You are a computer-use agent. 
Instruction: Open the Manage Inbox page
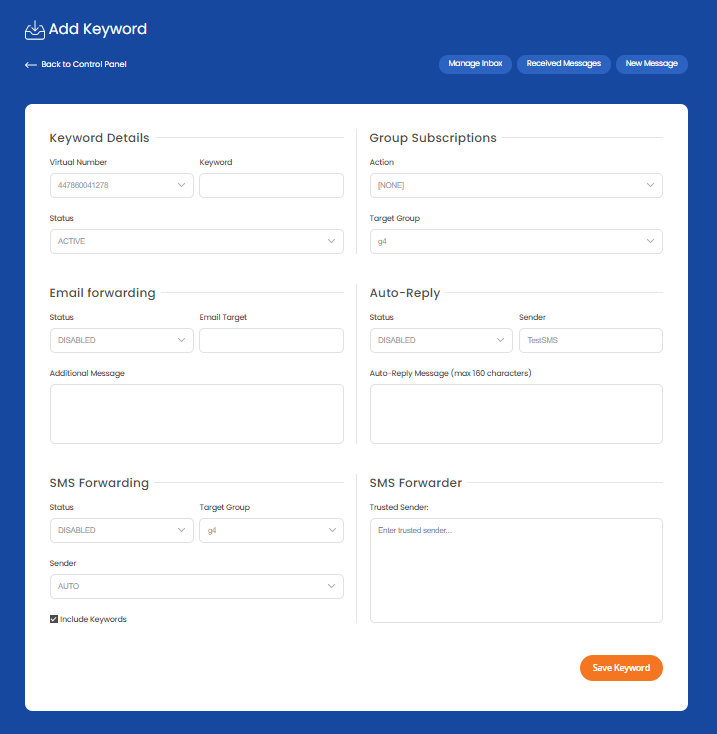pyautogui.click(x=475, y=64)
